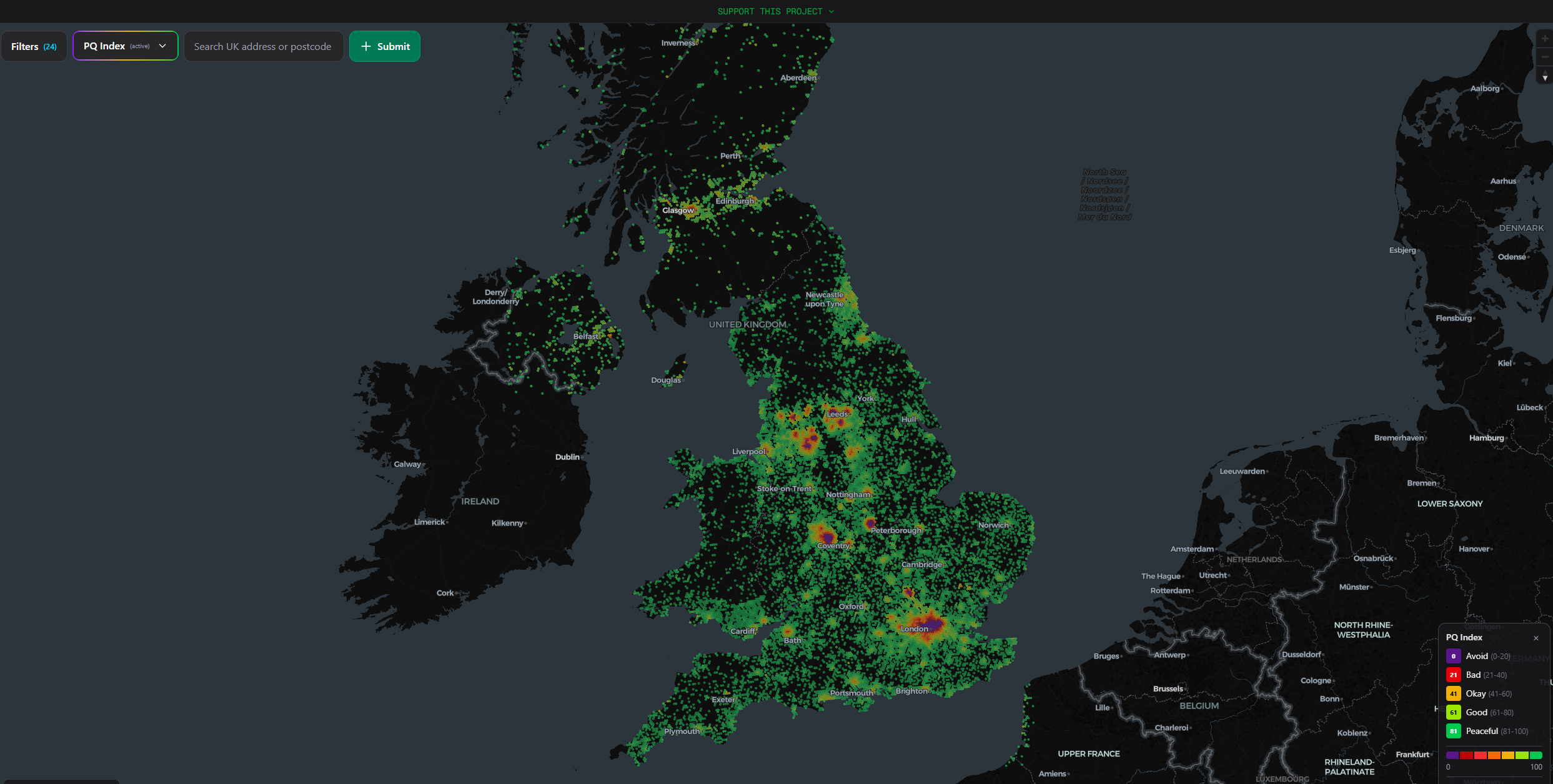Screen dimensions: 1553x784
Task: Click the map zoom out minus icon
Action: [x=1544, y=57]
